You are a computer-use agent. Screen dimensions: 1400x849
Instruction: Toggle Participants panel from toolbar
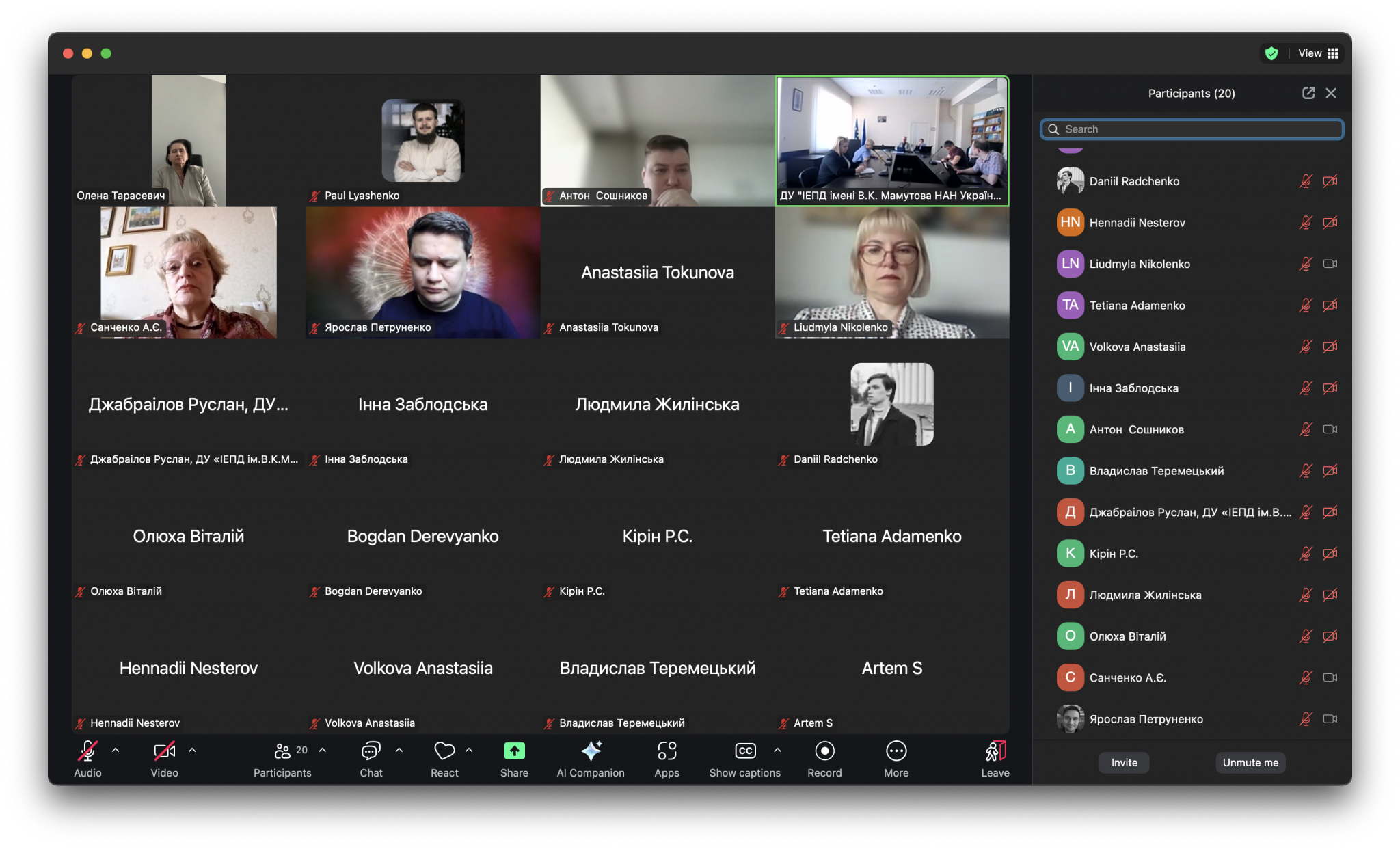282,751
